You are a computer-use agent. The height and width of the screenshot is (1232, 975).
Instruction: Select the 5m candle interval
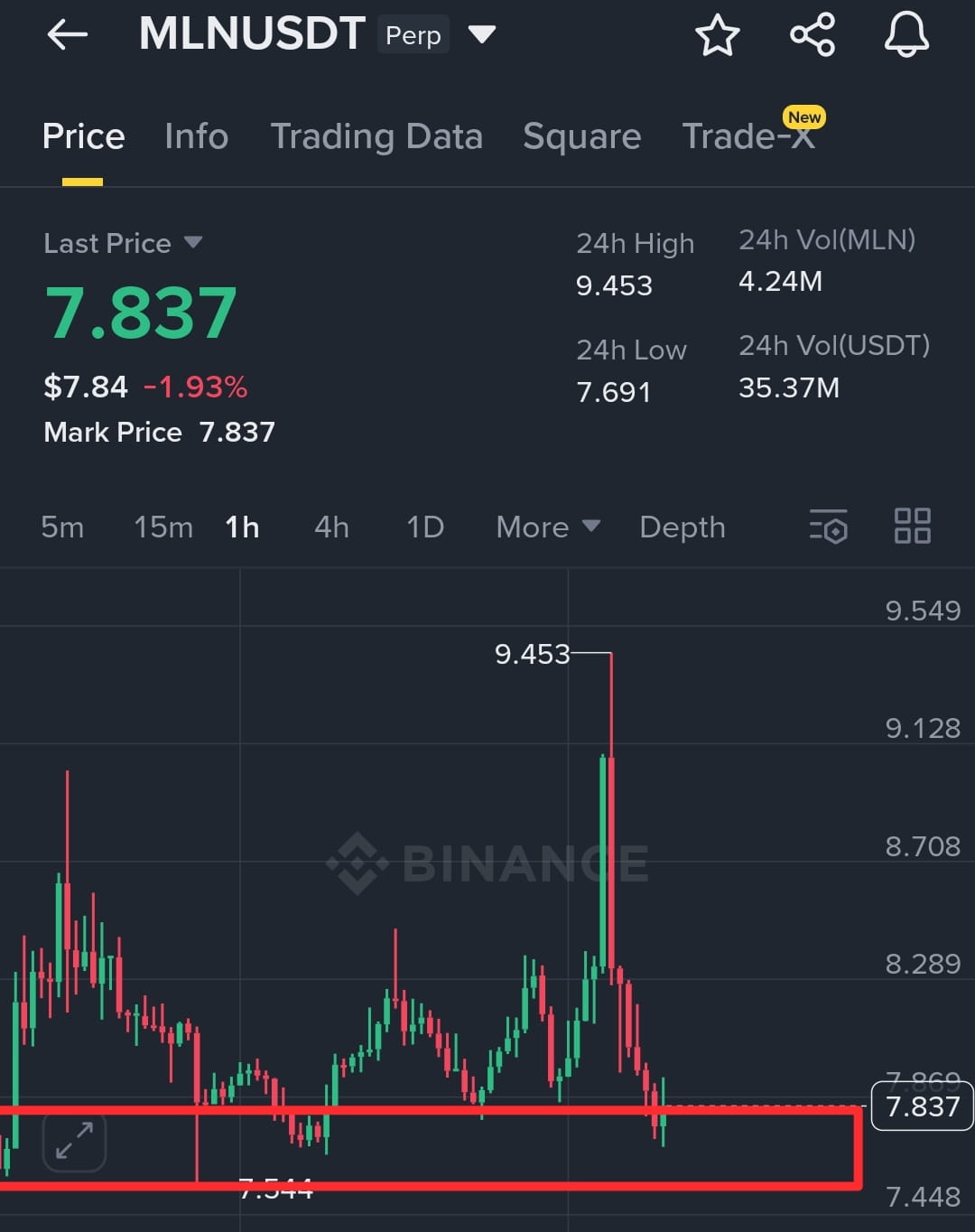pos(62,527)
